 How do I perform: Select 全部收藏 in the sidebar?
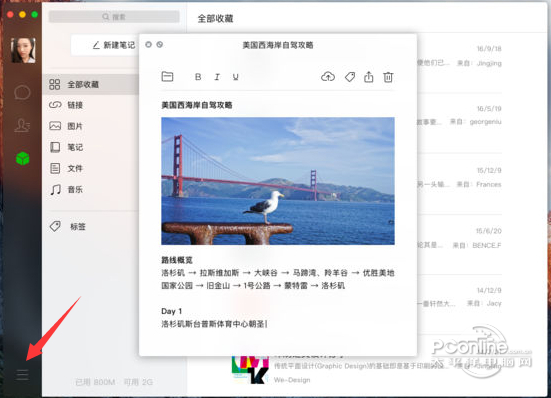[x=91, y=84]
